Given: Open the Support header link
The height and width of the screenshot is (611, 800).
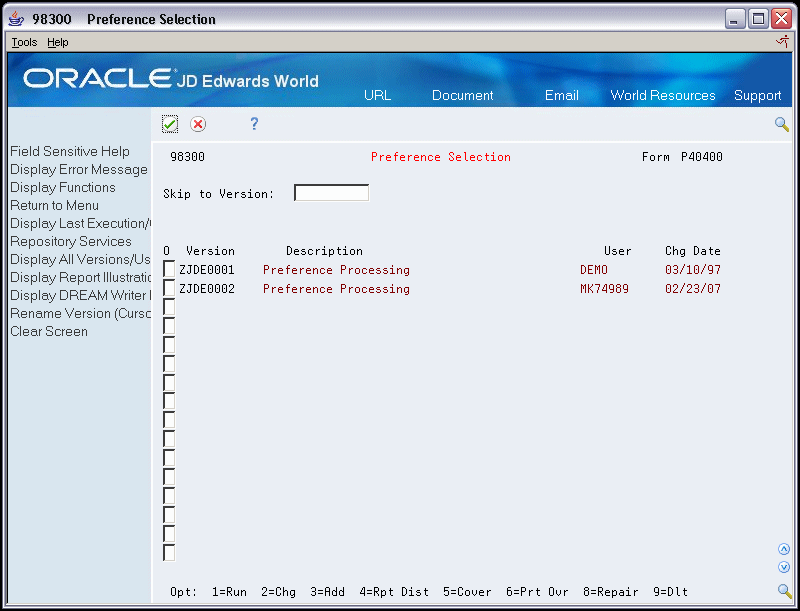Looking at the screenshot, I should click(758, 95).
